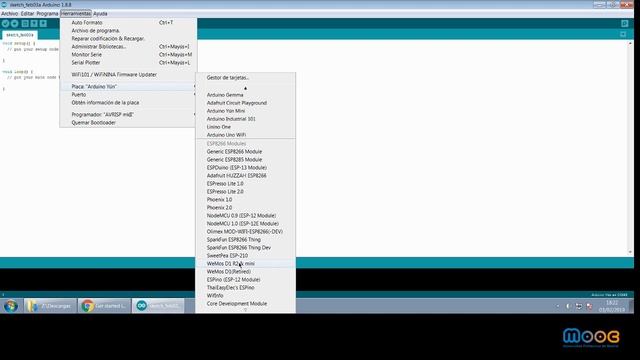The image size is (640, 360).
Task: Open the Ayuda menu
Action: (x=100, y=13)
